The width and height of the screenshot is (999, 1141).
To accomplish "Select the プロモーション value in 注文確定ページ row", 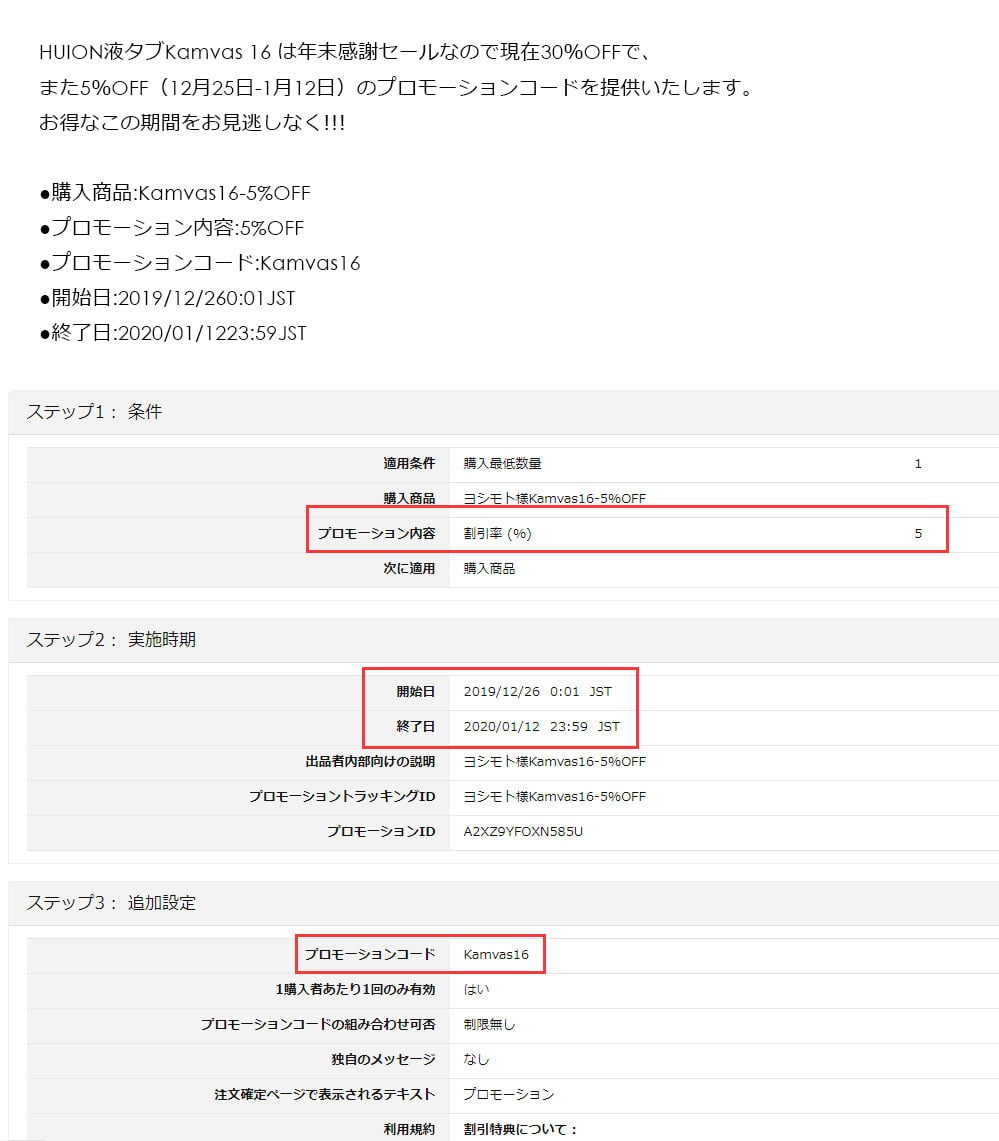I will coord(509,1094).
